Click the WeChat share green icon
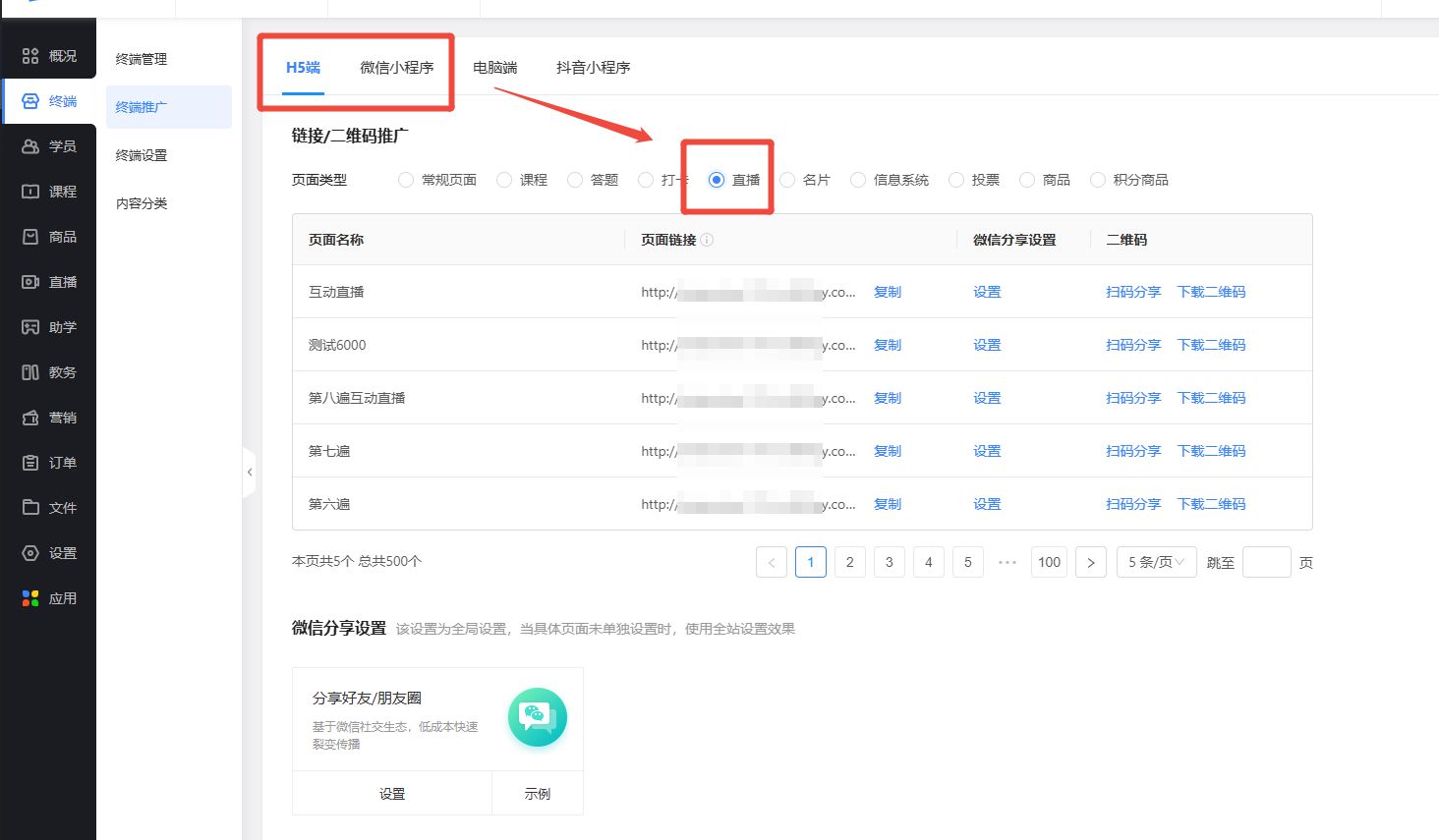 click(537, 716)
